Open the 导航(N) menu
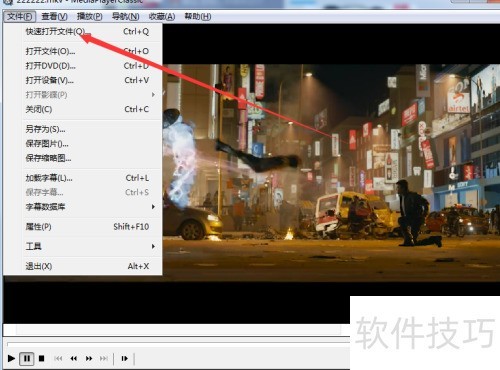The height and width of the screenshot is (370, 500). (125, 16)
